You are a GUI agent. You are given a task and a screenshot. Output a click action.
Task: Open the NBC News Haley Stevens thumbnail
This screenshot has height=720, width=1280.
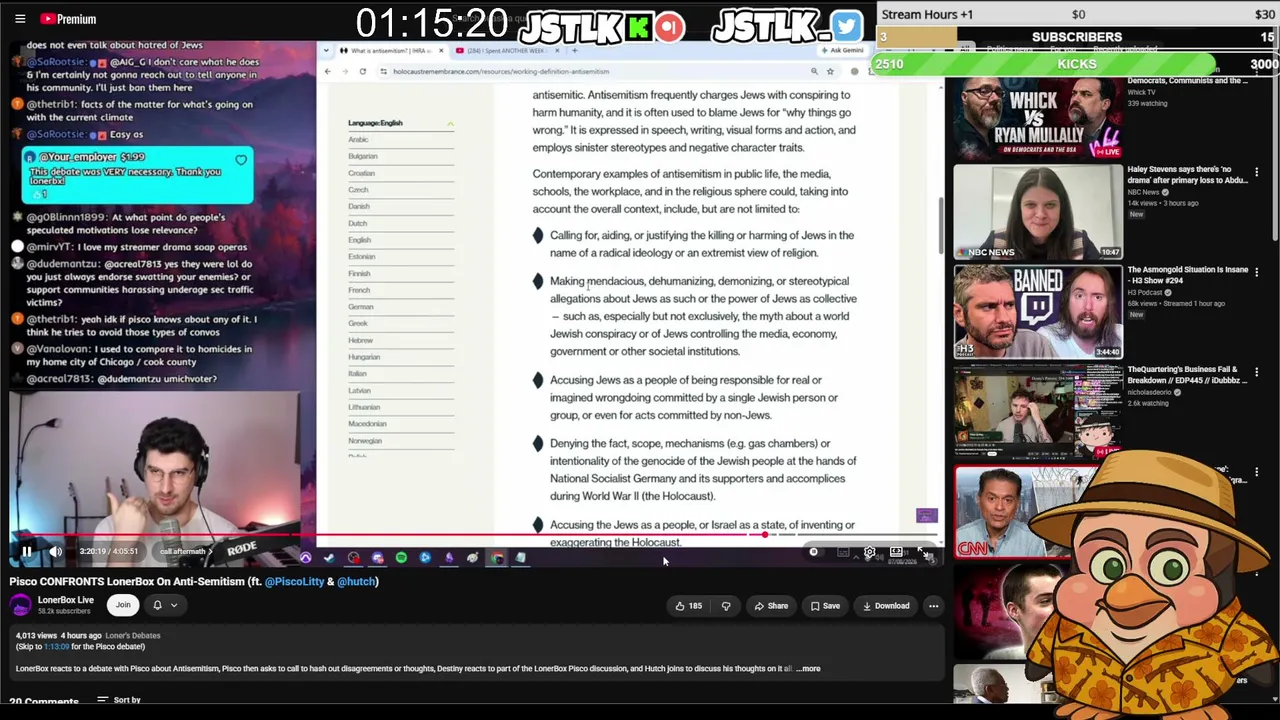[x=1038, y=212]
